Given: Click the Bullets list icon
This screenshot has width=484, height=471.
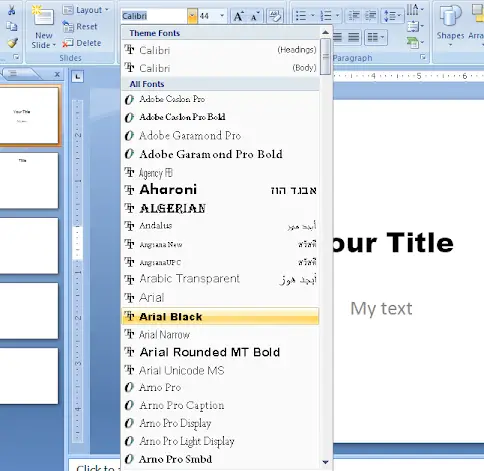Looking at the screenshot, I should pyautogui.click(x=301, y=16).
